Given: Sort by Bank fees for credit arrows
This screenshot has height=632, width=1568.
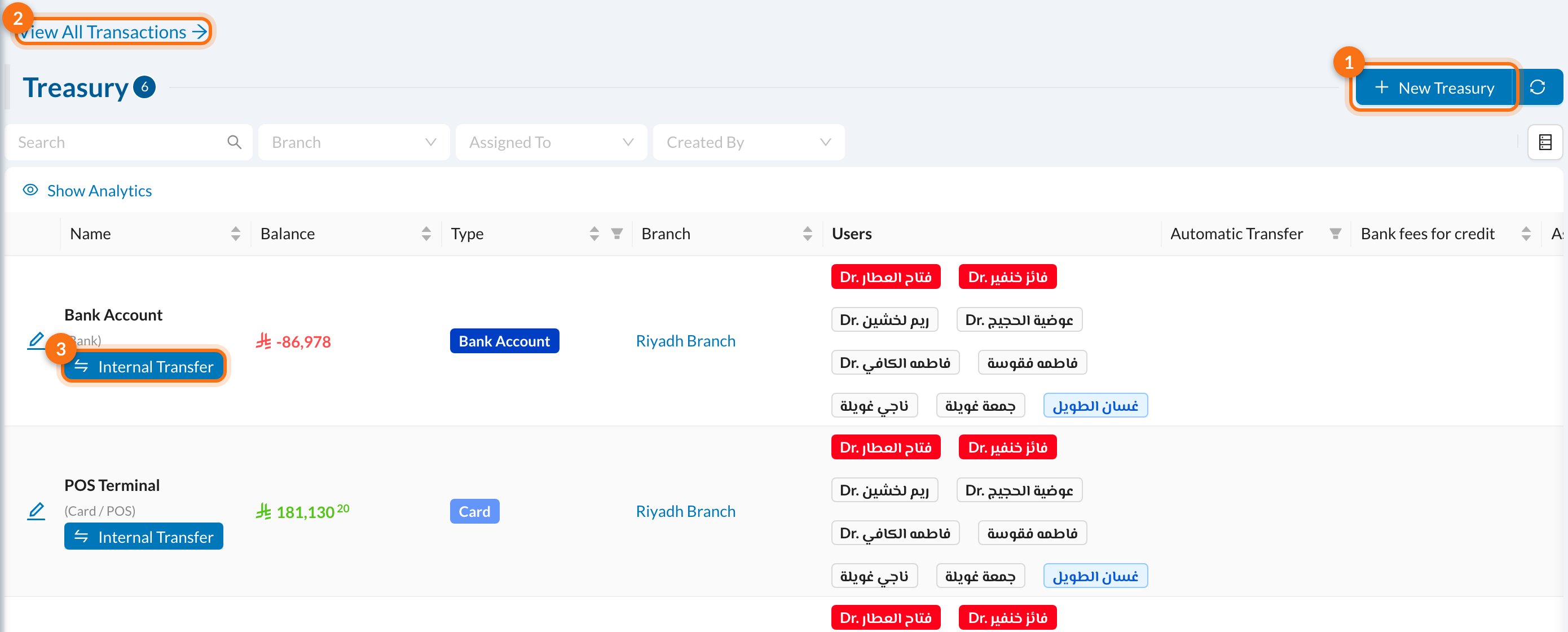Looking at the screenshot, I should pos(1525,234).
